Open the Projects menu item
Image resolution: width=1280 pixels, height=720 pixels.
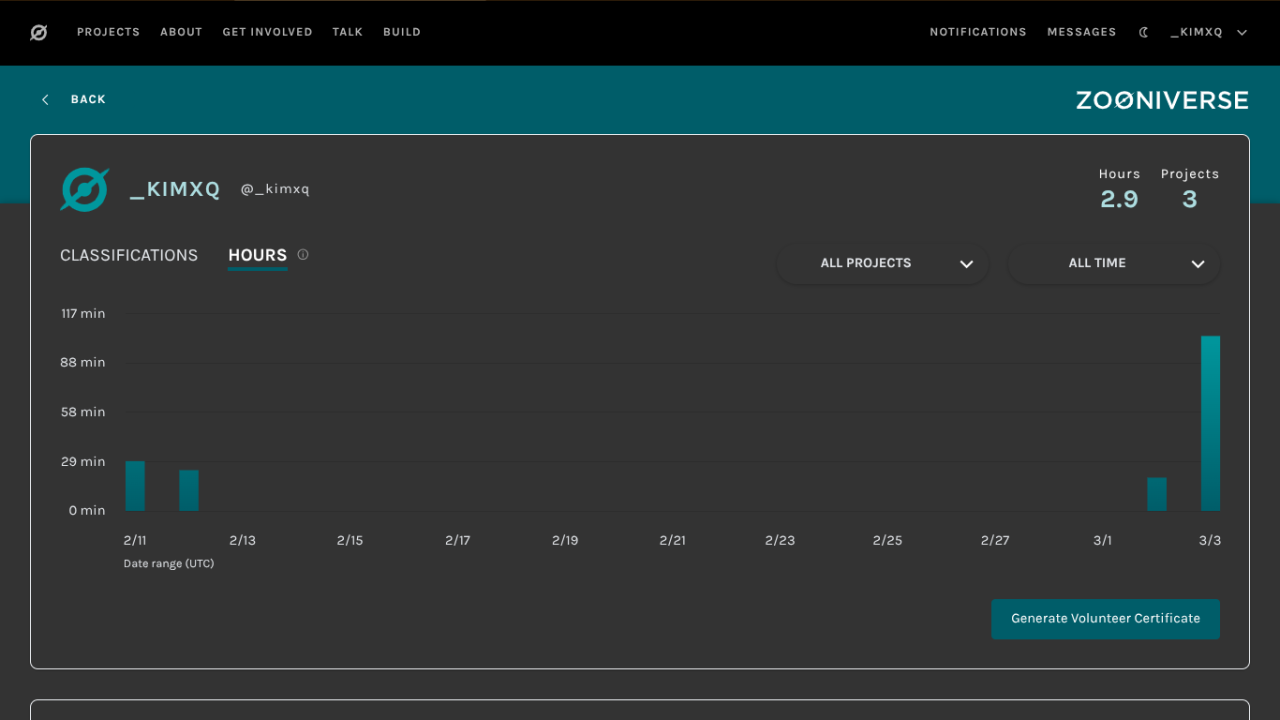click(x=108, y=33)
